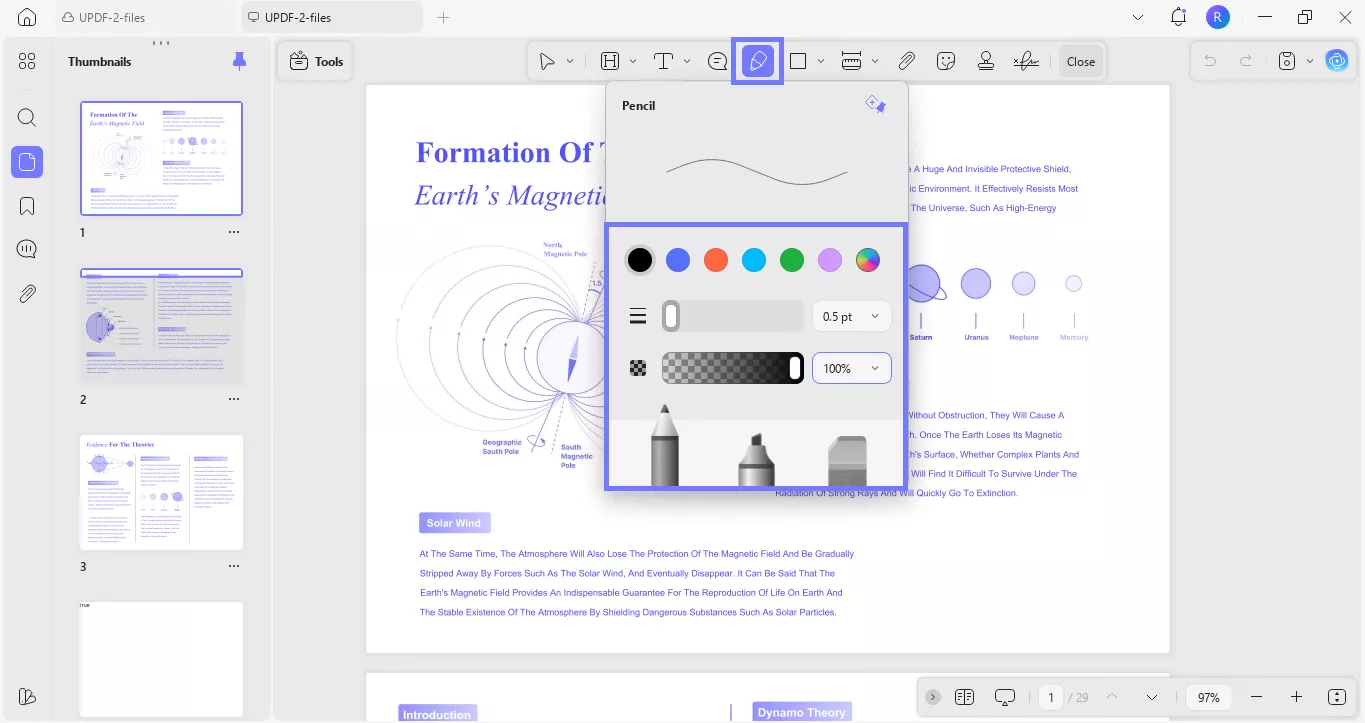Open Search in the left sidebar
Screen dimensions: 1365x723
tap(27, 117)
